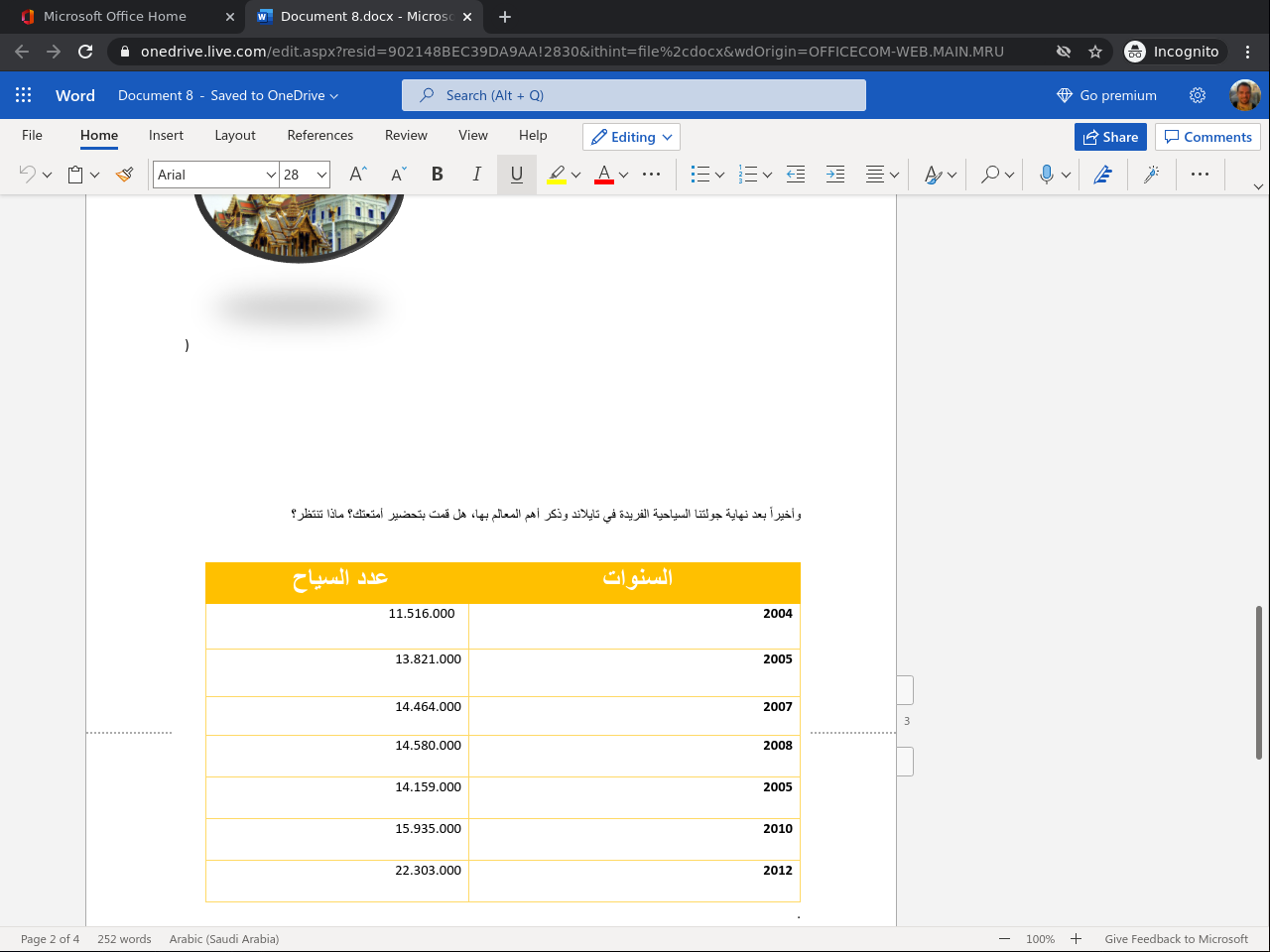Open more font options ellipsis

coord(652,175)
